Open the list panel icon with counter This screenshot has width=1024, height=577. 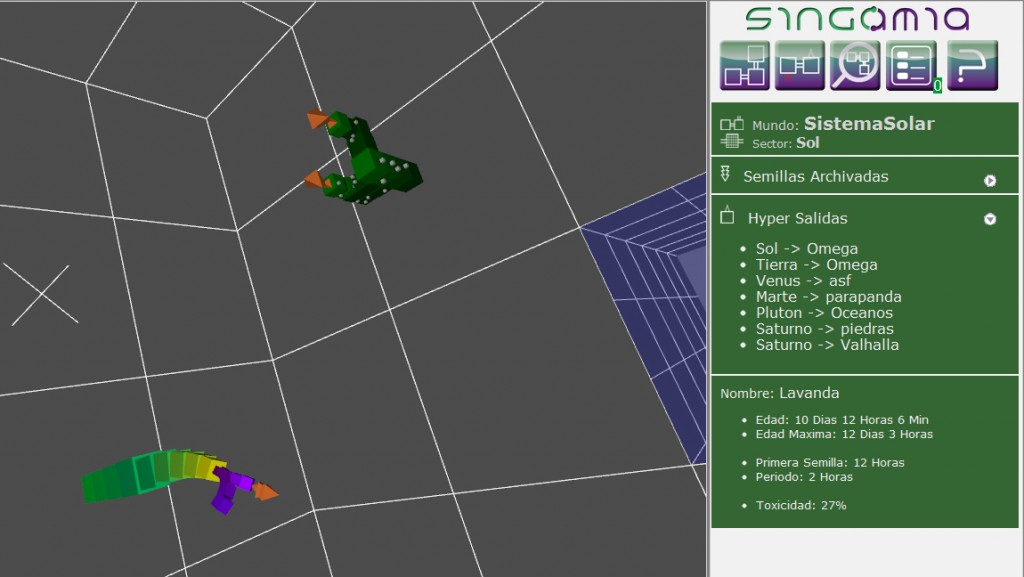point(912,66)
